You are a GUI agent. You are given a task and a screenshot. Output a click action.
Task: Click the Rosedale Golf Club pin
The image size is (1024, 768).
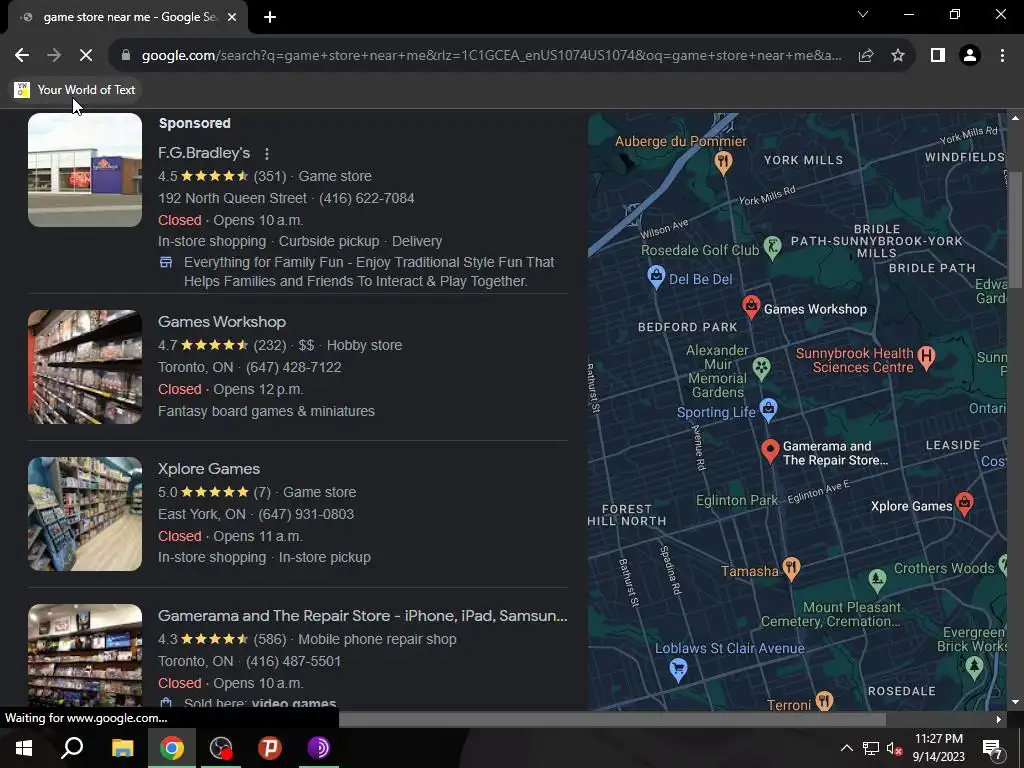(x=773, y=248)
